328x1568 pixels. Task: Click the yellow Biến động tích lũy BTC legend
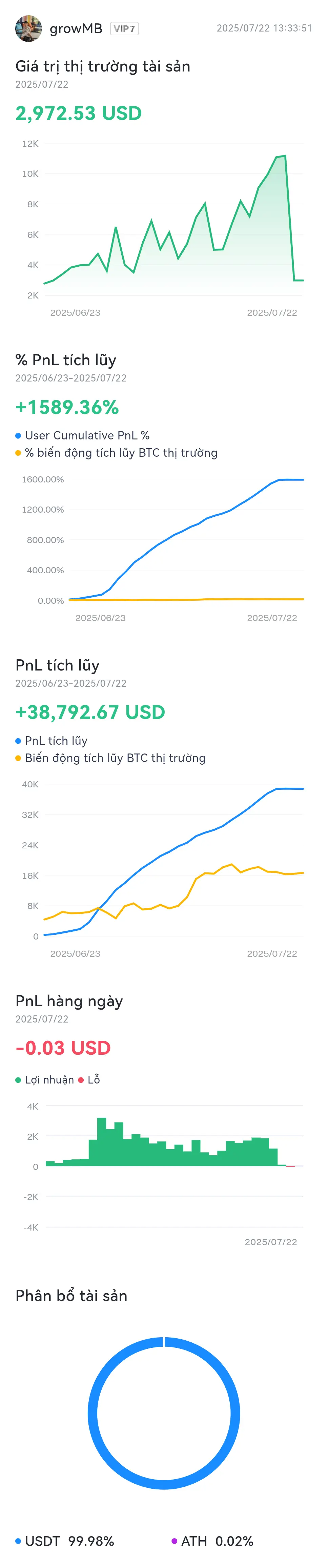tap(110, 758)
